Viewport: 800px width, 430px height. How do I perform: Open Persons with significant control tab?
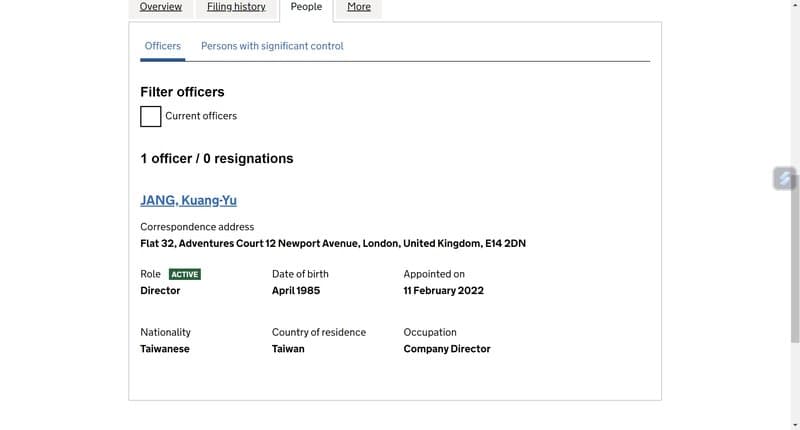tap(272, 46)
